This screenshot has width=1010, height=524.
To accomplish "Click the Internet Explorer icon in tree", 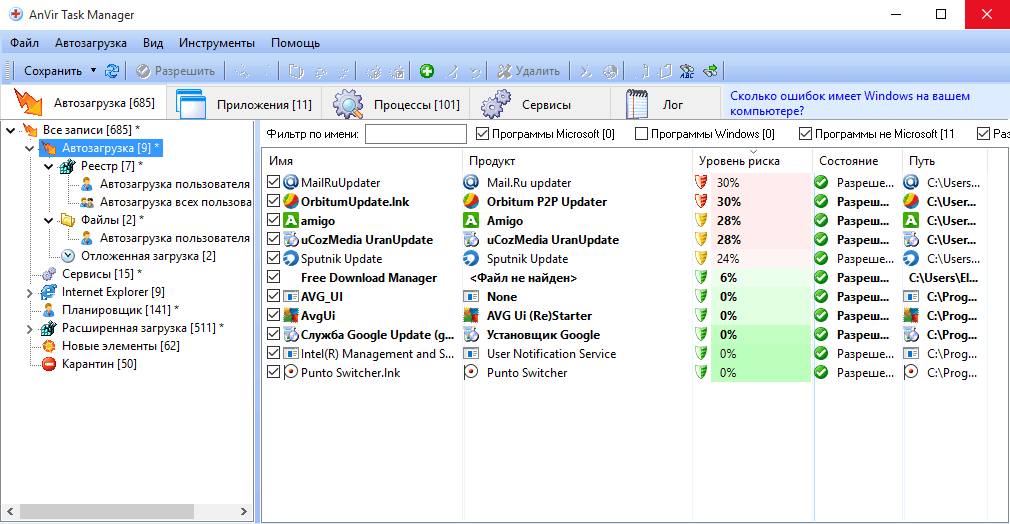I will (x=48, y=292).
